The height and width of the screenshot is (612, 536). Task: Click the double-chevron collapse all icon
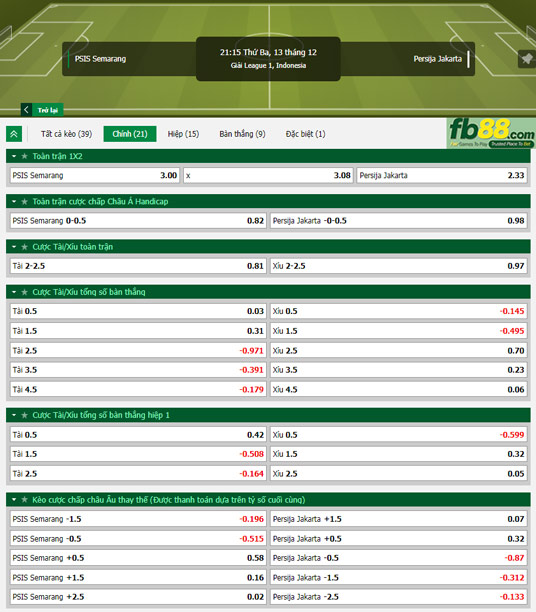pos(14,134)
